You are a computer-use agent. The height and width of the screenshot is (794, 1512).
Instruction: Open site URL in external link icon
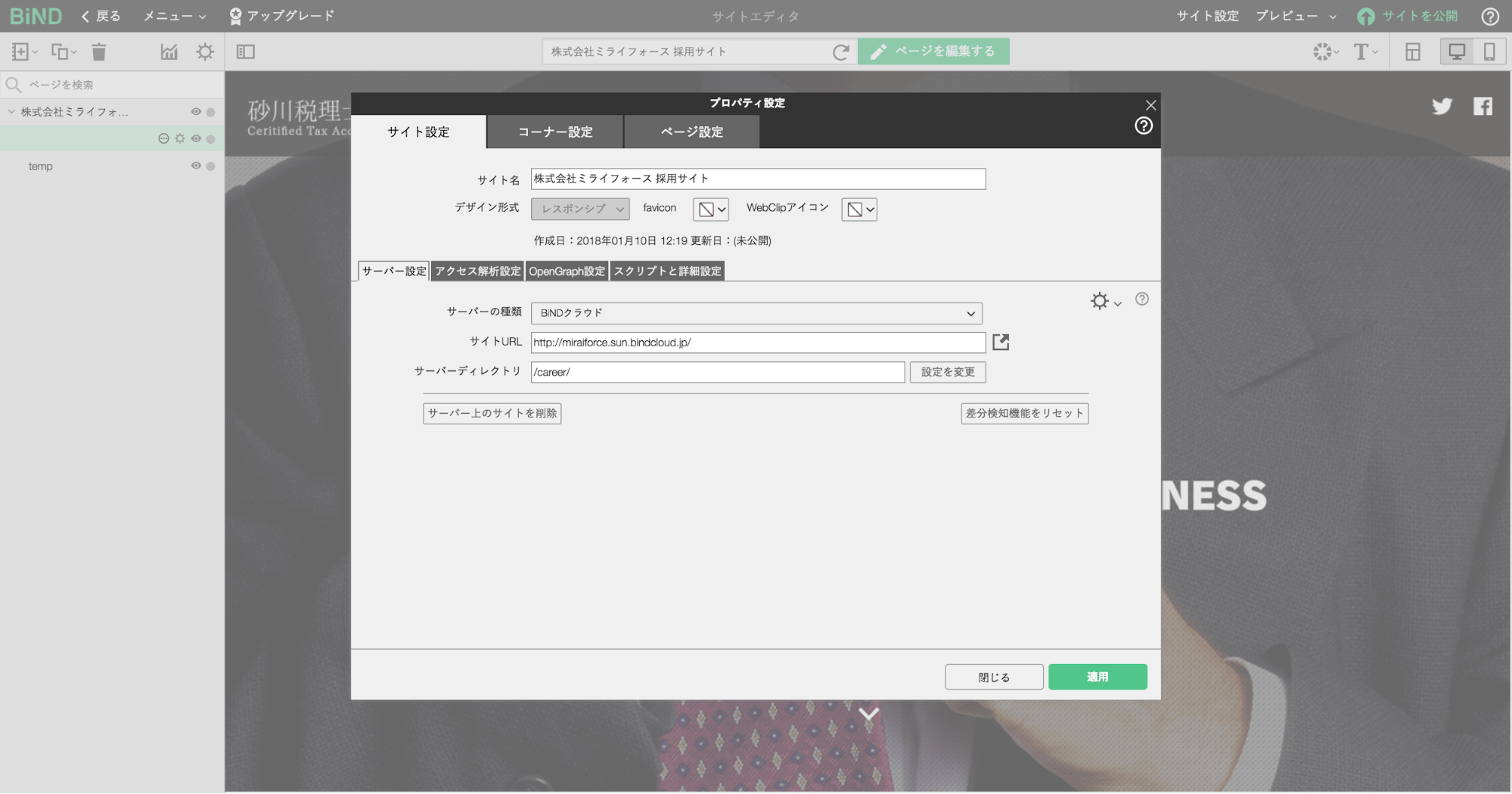pyautogui.click(x=1001, y=343)
